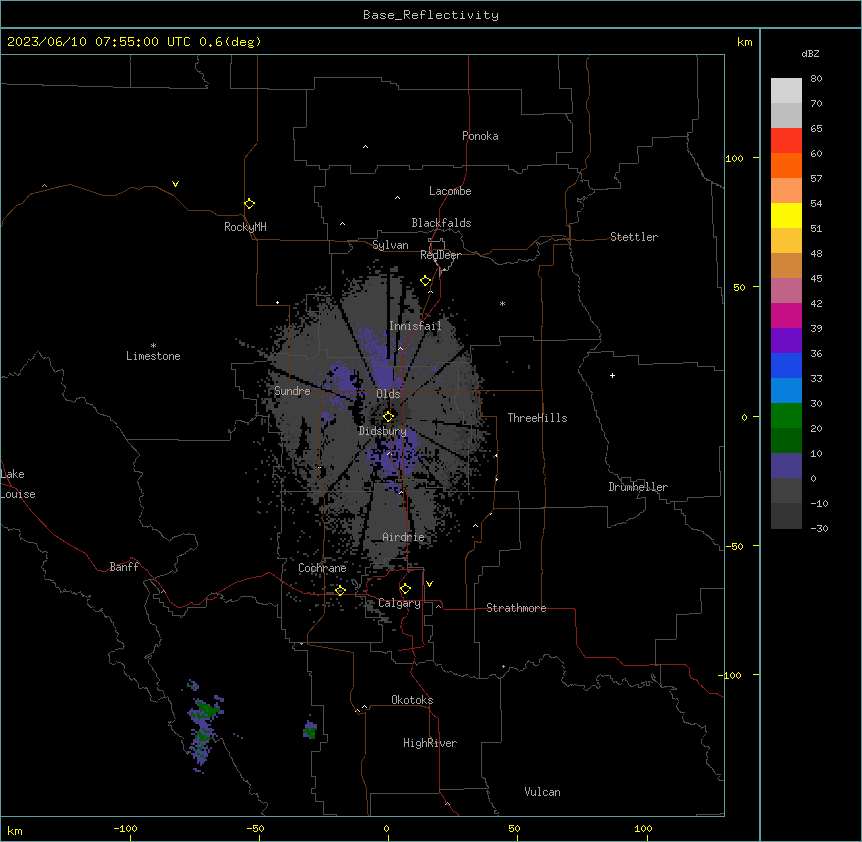Click the RedDeer city label
Image resolution: width=862 pixels, height=842 pixels.
(440, 255)
